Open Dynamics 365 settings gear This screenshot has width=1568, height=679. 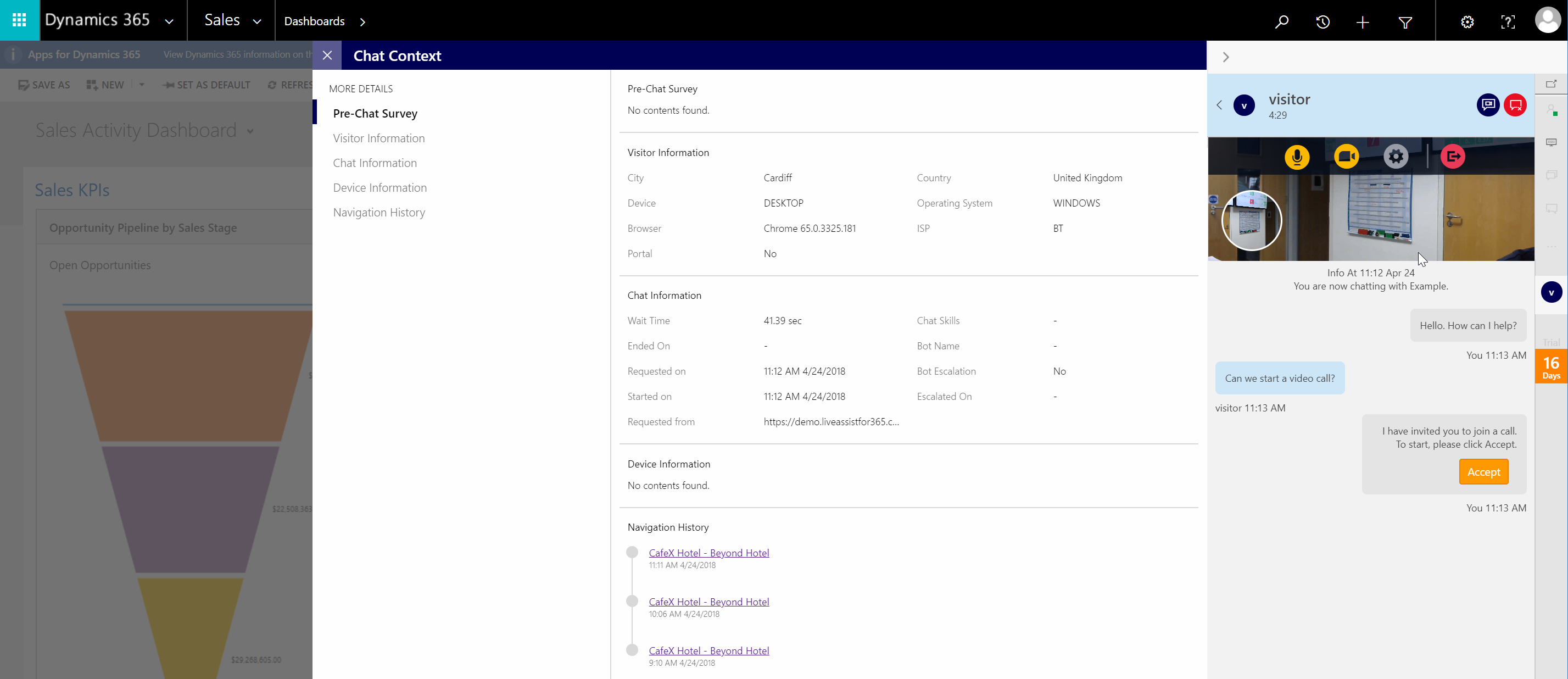pyautogui.click(x=1467, y=21)
